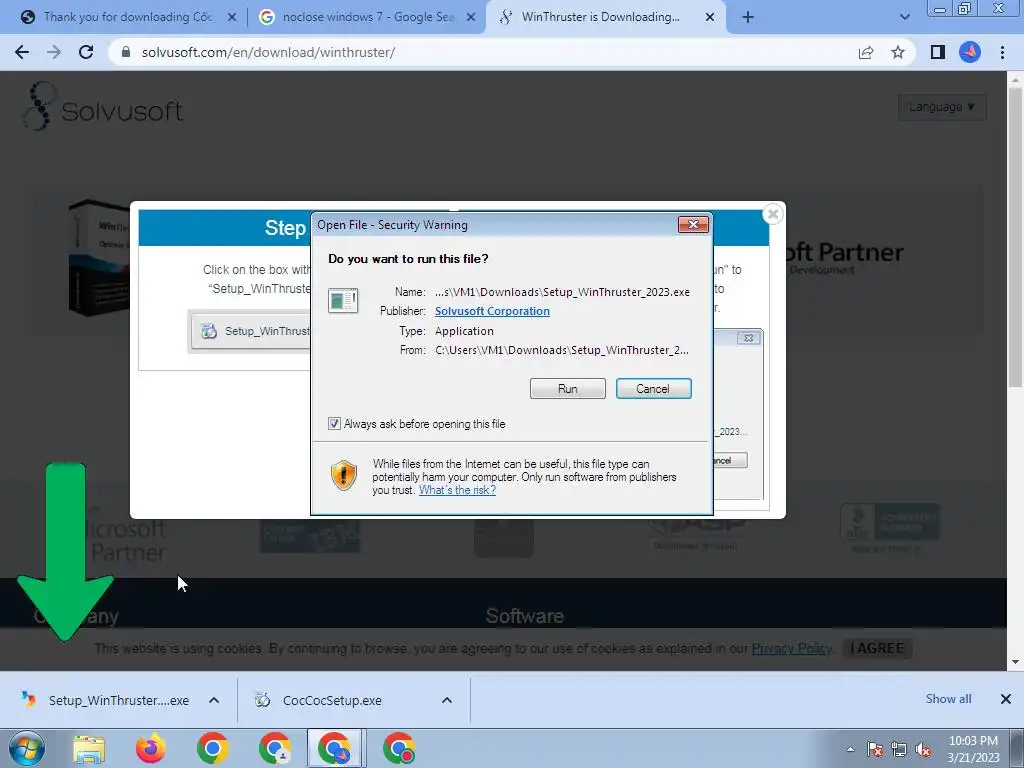Screen dimensions: 1024x768
Task: Launch Firefox from the taskbar
Action: (x=150, y=749)
